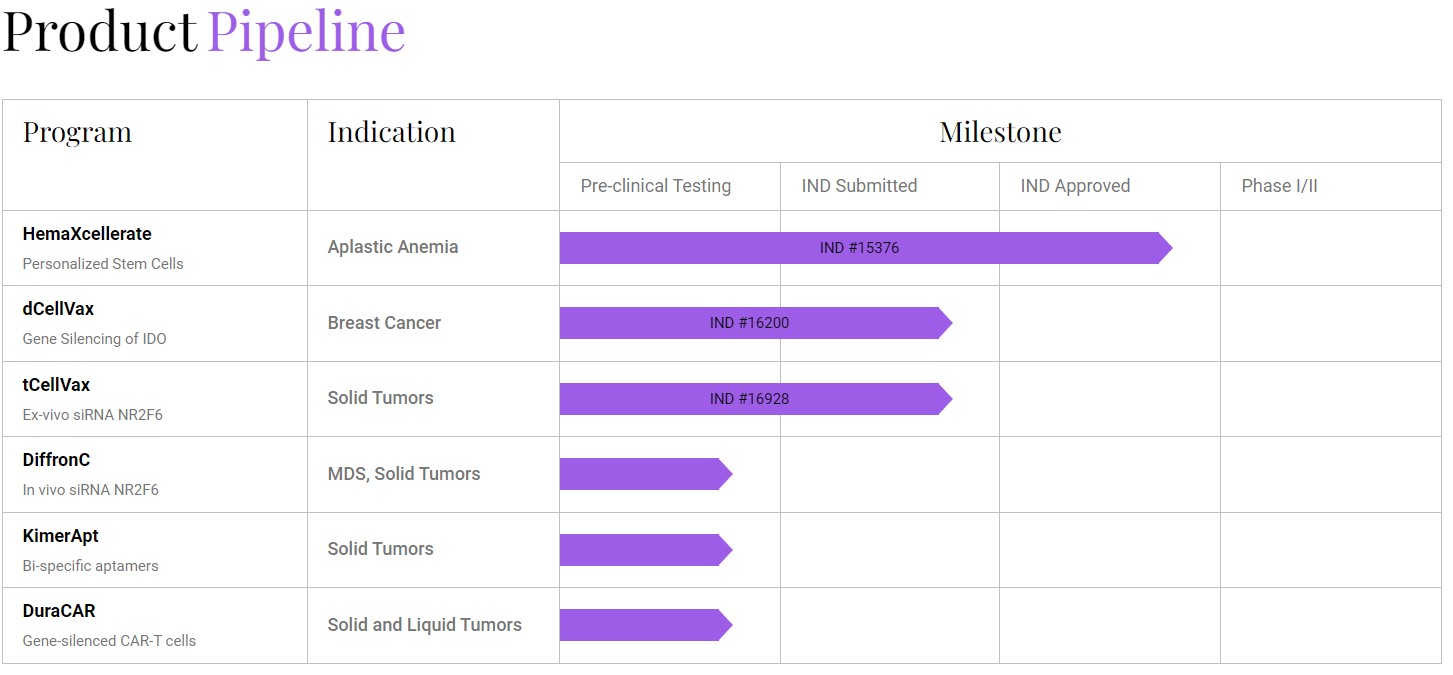Select the DiffronC program name
Image resolution: width=1453 pixels, height=675 pixels.
56,460
